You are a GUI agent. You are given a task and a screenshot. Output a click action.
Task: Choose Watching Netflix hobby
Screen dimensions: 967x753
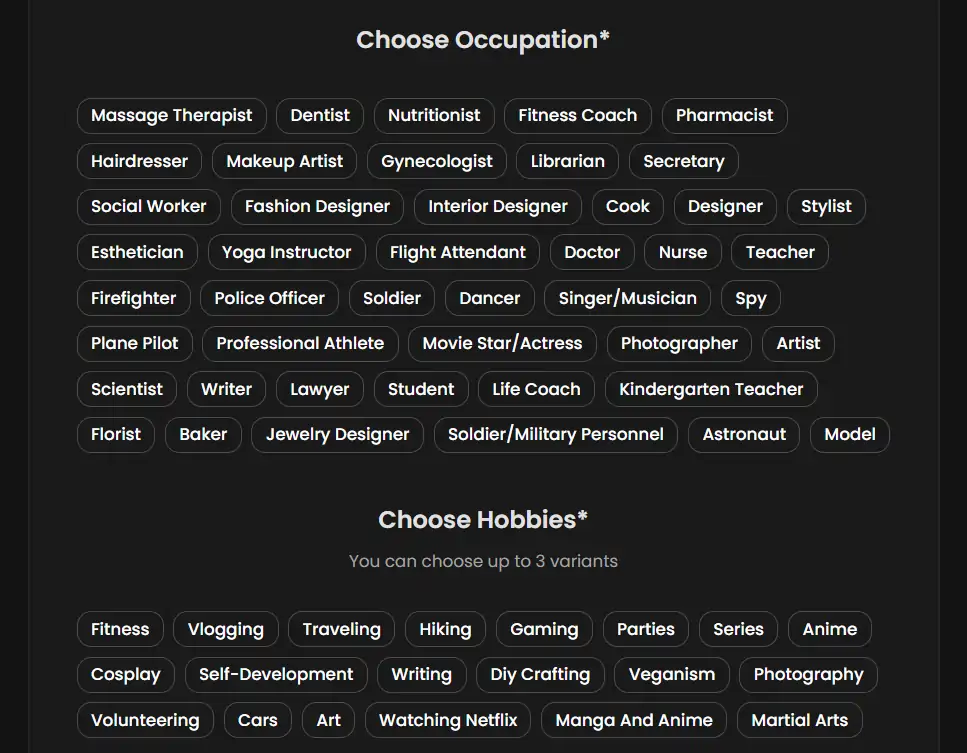[448, 720]
